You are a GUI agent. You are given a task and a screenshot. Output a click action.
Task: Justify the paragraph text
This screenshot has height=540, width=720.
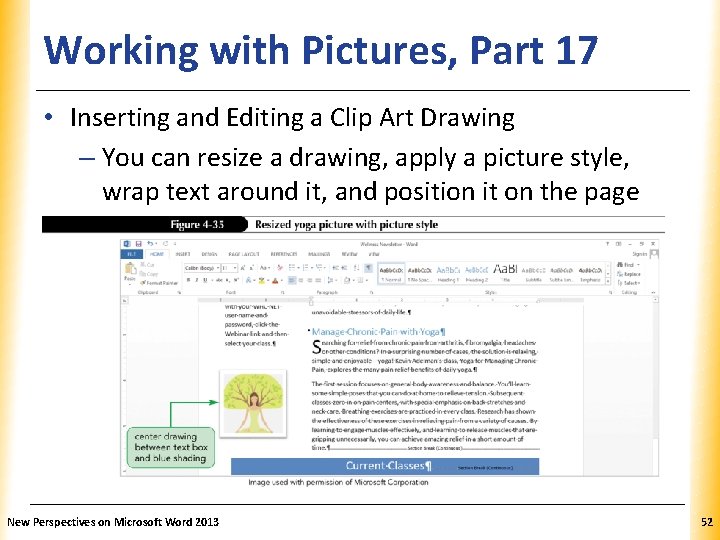click(x=318, y=280)
